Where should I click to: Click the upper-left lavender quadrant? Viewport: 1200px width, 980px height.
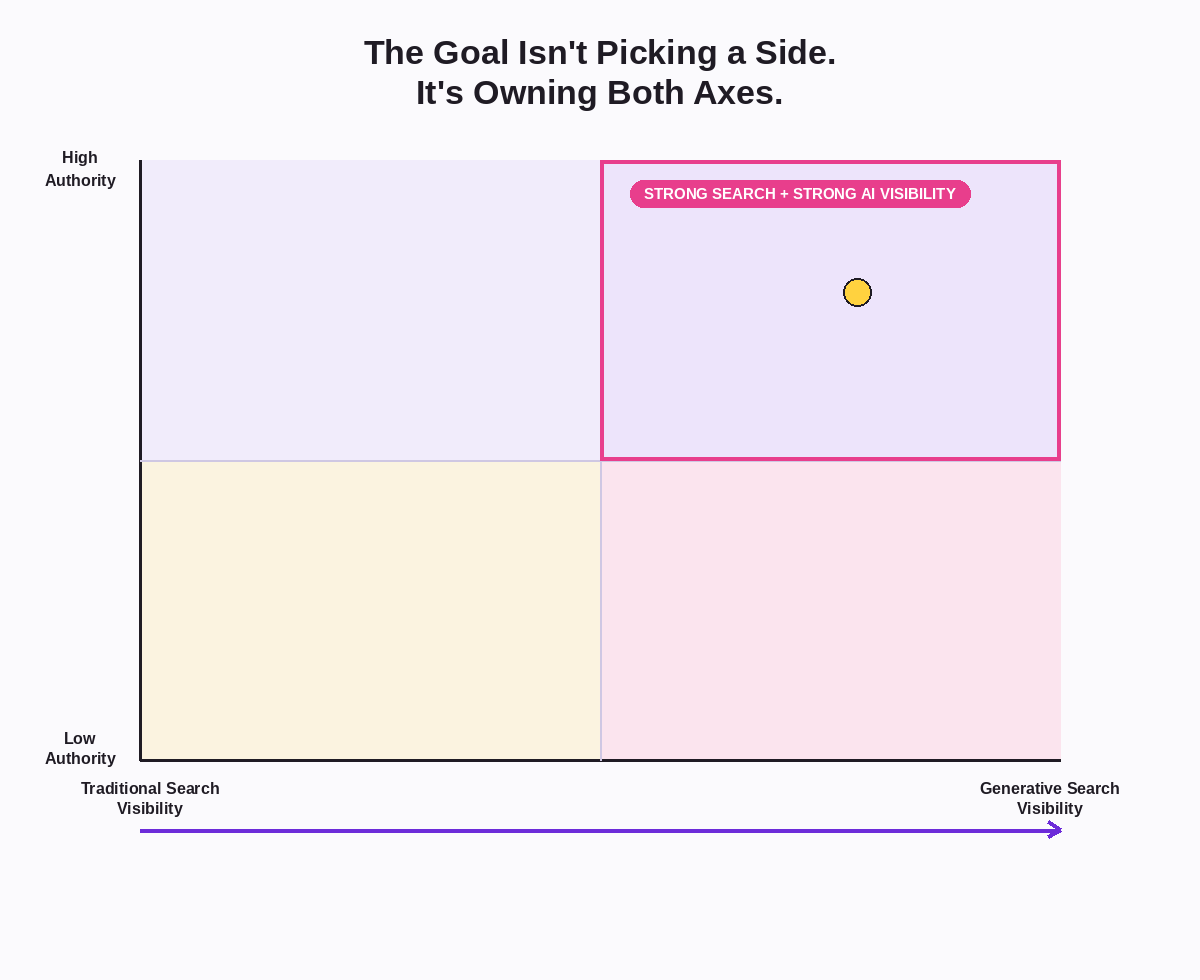[371, 310]
